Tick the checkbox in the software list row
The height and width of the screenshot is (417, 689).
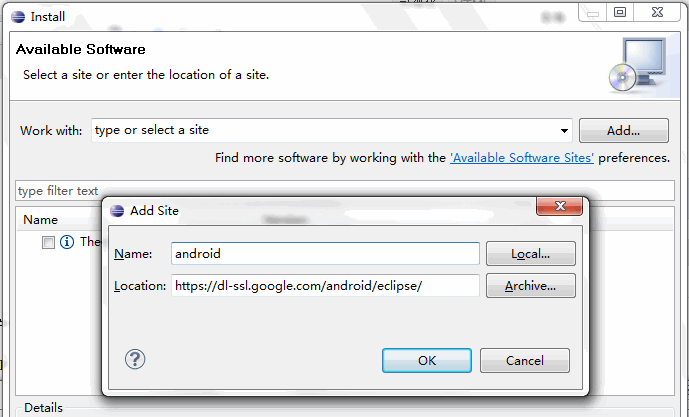coord(48,242)
